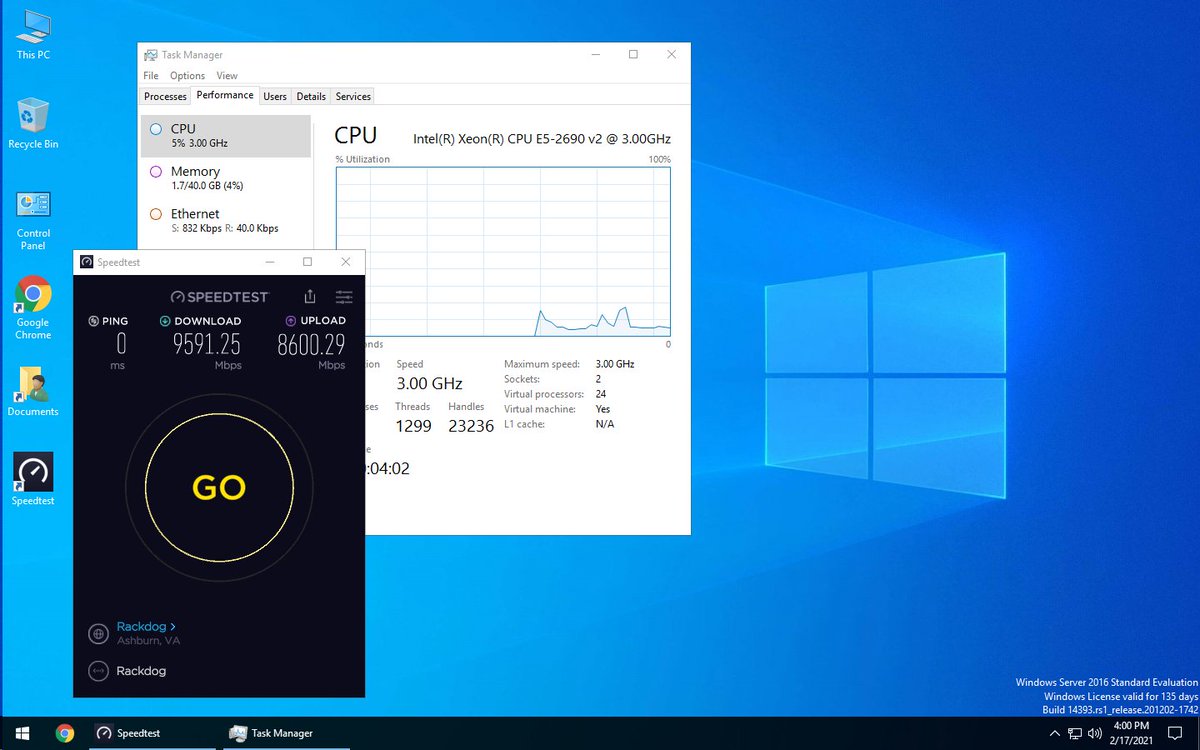Screen dimensions: 1200x750
Task: Select the Performance tab
Action: 225,95
